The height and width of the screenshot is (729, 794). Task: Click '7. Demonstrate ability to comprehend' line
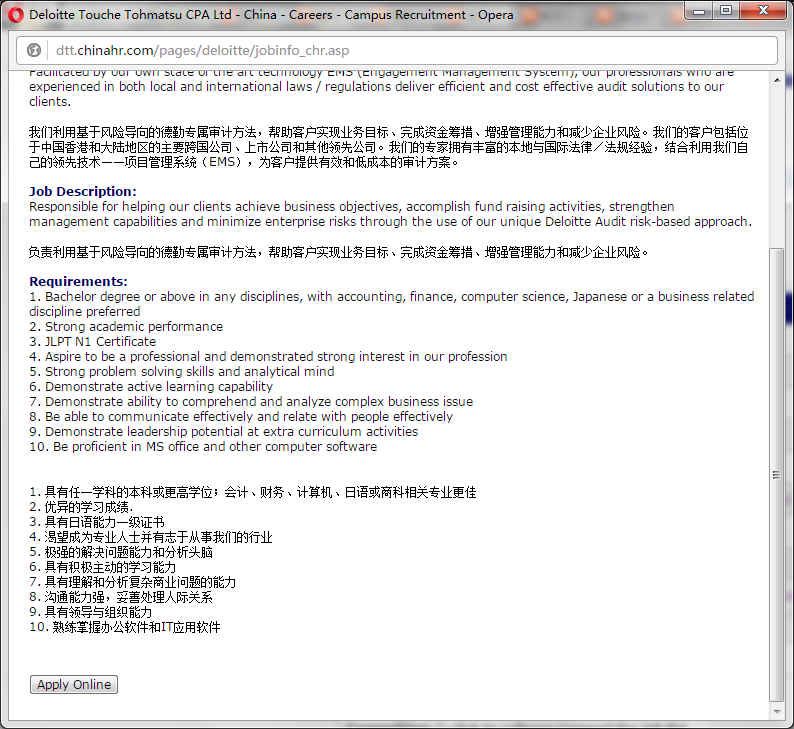pyautogui.click(x=251, y=401)
